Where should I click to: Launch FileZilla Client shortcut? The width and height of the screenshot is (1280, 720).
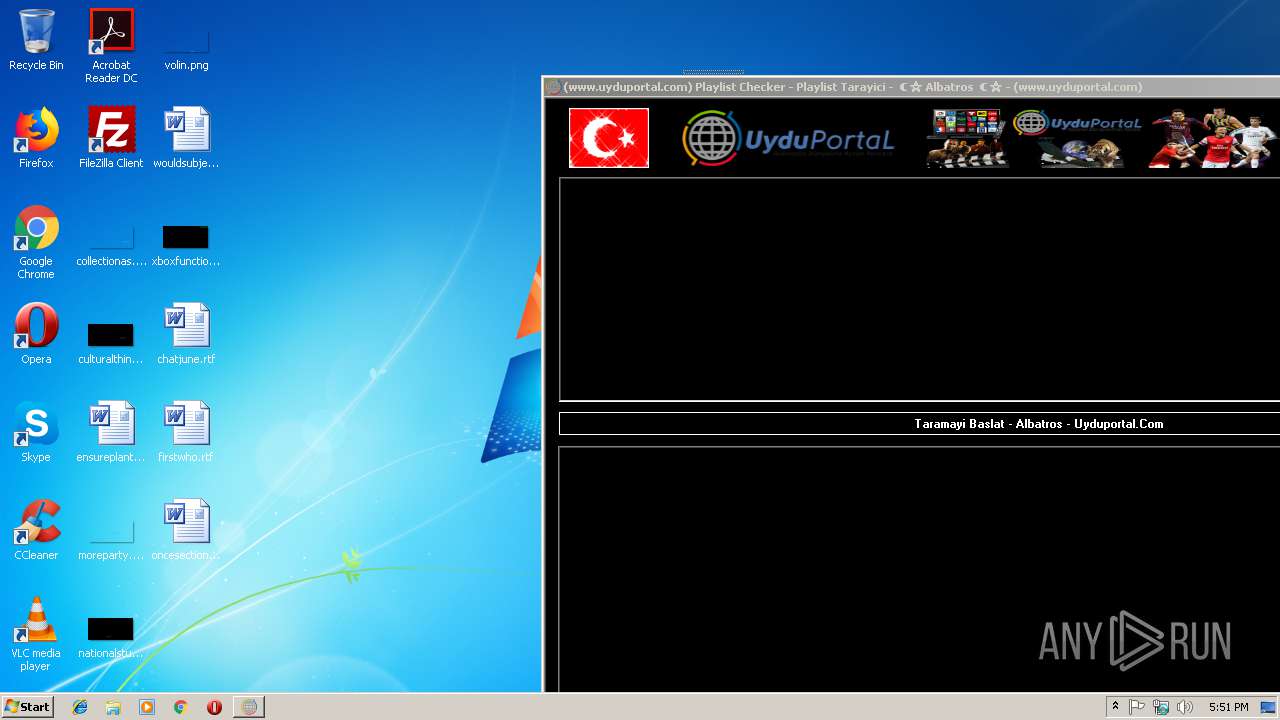tap(111, 138)
